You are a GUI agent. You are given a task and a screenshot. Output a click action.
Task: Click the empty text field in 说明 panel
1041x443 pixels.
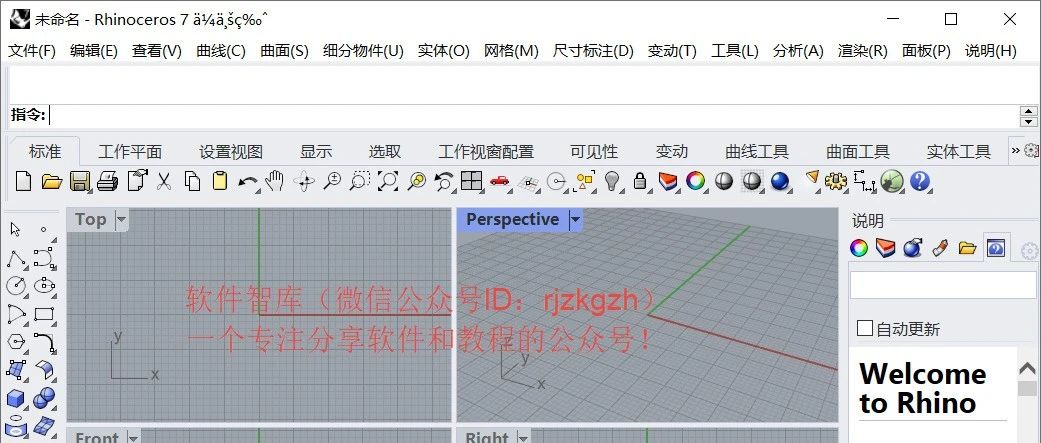943,285
